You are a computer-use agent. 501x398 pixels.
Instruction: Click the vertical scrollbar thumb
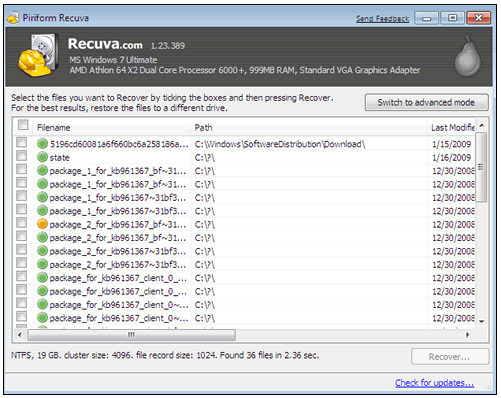[x=481, y=167]
